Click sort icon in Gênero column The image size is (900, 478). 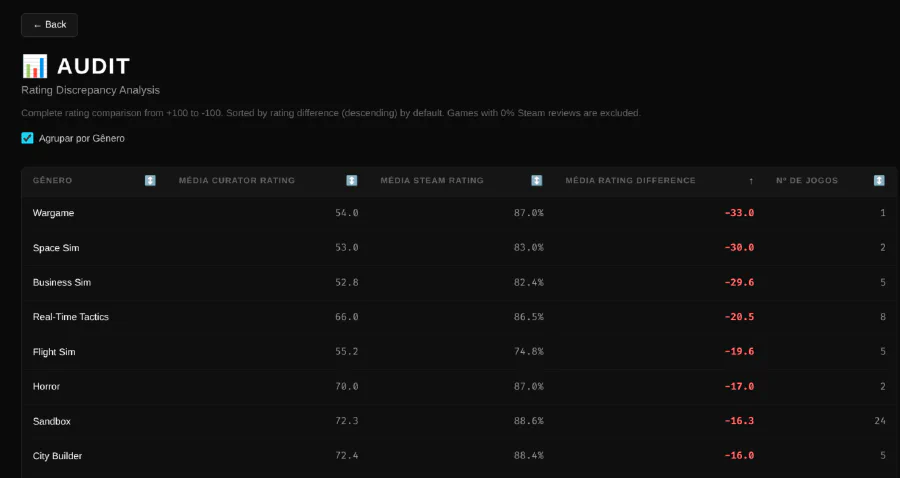(150, 181)
